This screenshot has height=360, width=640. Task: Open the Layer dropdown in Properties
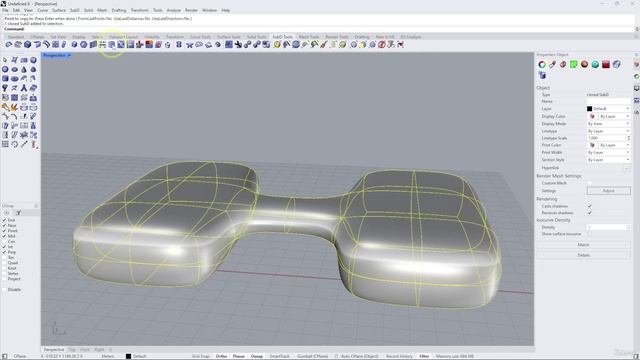pos(608,109)
